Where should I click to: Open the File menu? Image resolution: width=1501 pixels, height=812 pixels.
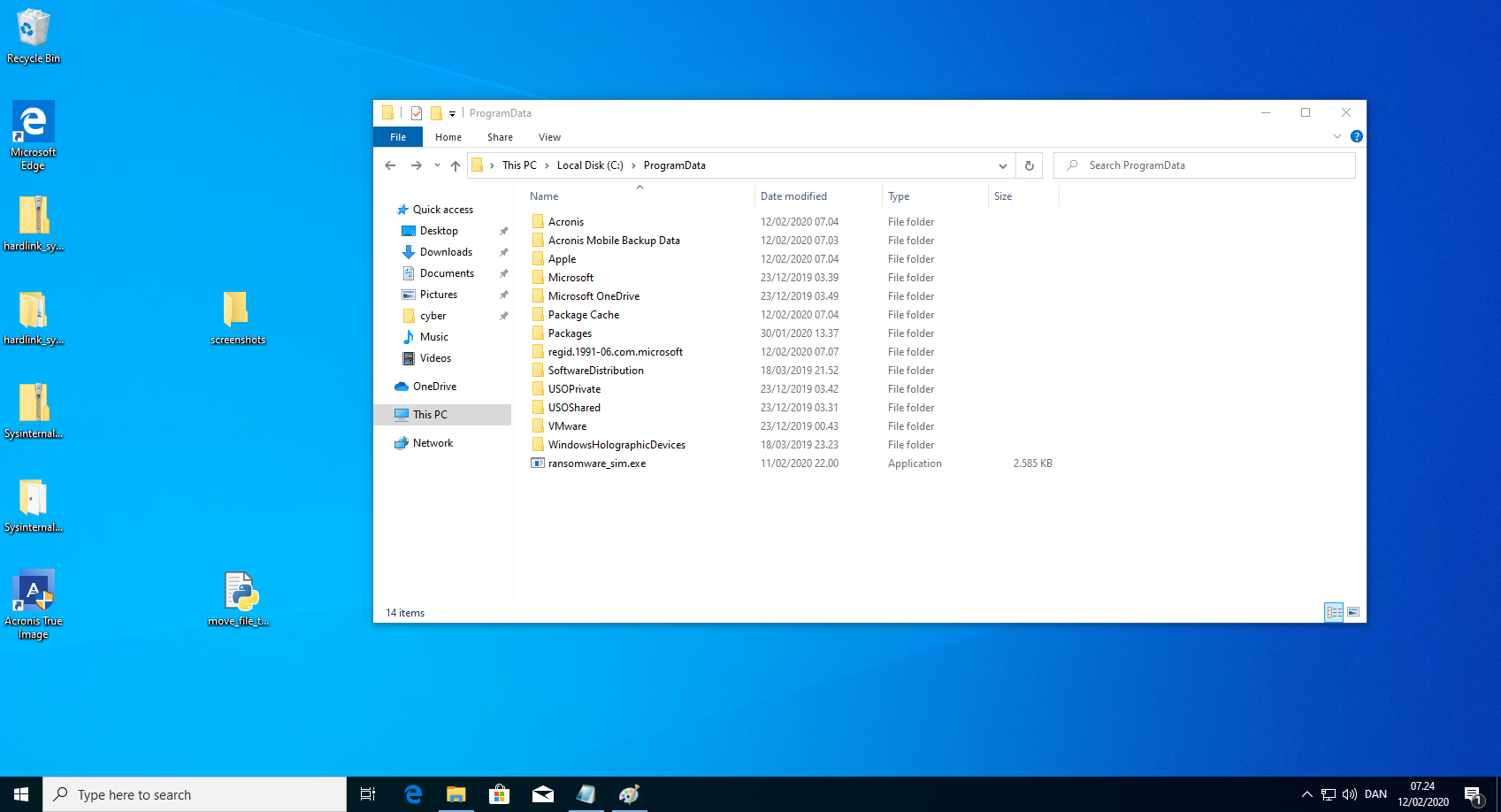point(398,137)
